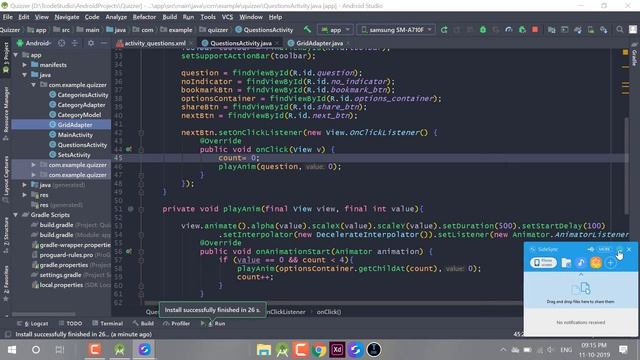Image resolution: width=640 pixels, height=360 pixels.
Task: Open the Profiler tool window
Action: tap(177, 323)
